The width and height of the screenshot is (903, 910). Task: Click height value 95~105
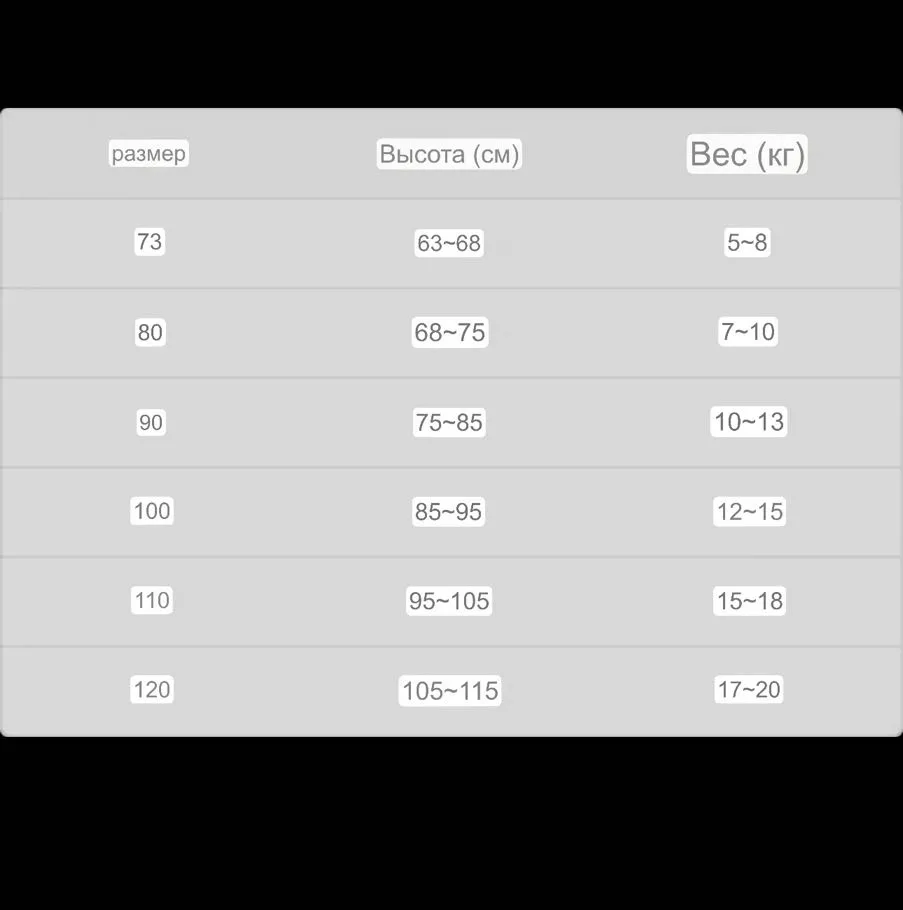tap(449, 601)
